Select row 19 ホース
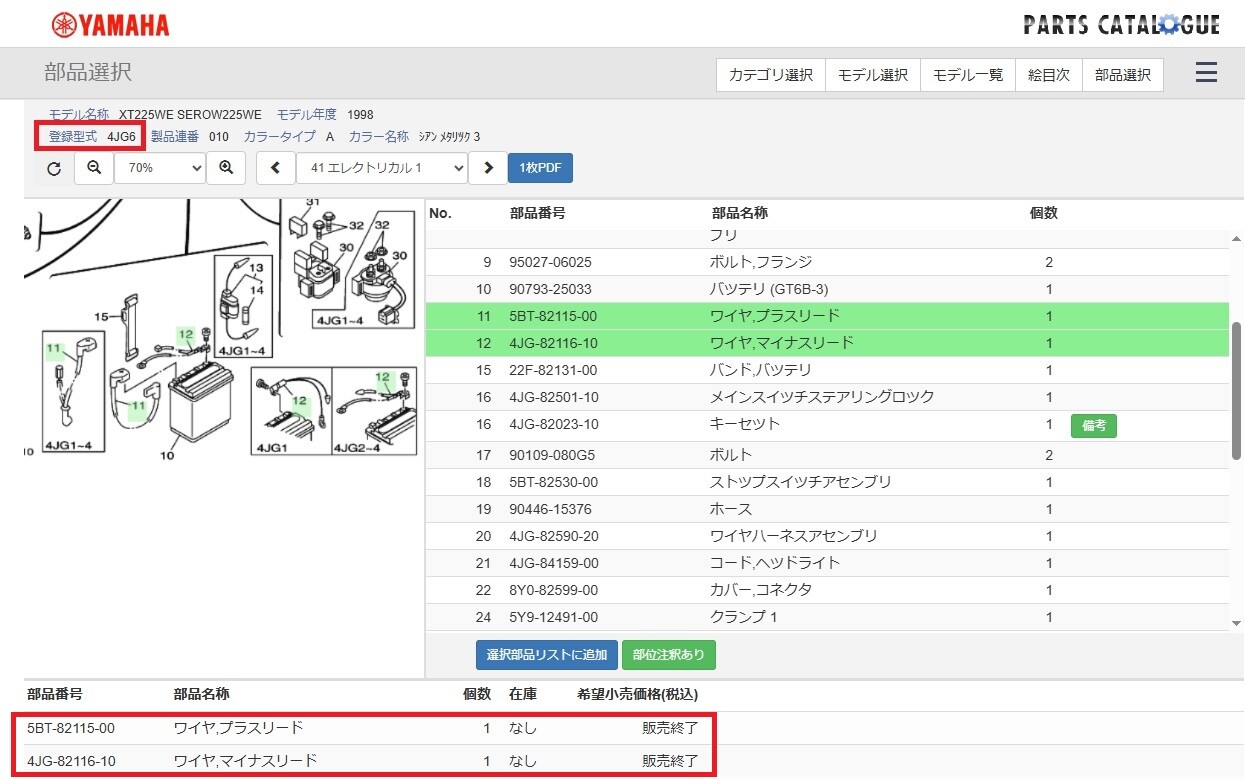The image size is (1245, 780). [827, 509]
